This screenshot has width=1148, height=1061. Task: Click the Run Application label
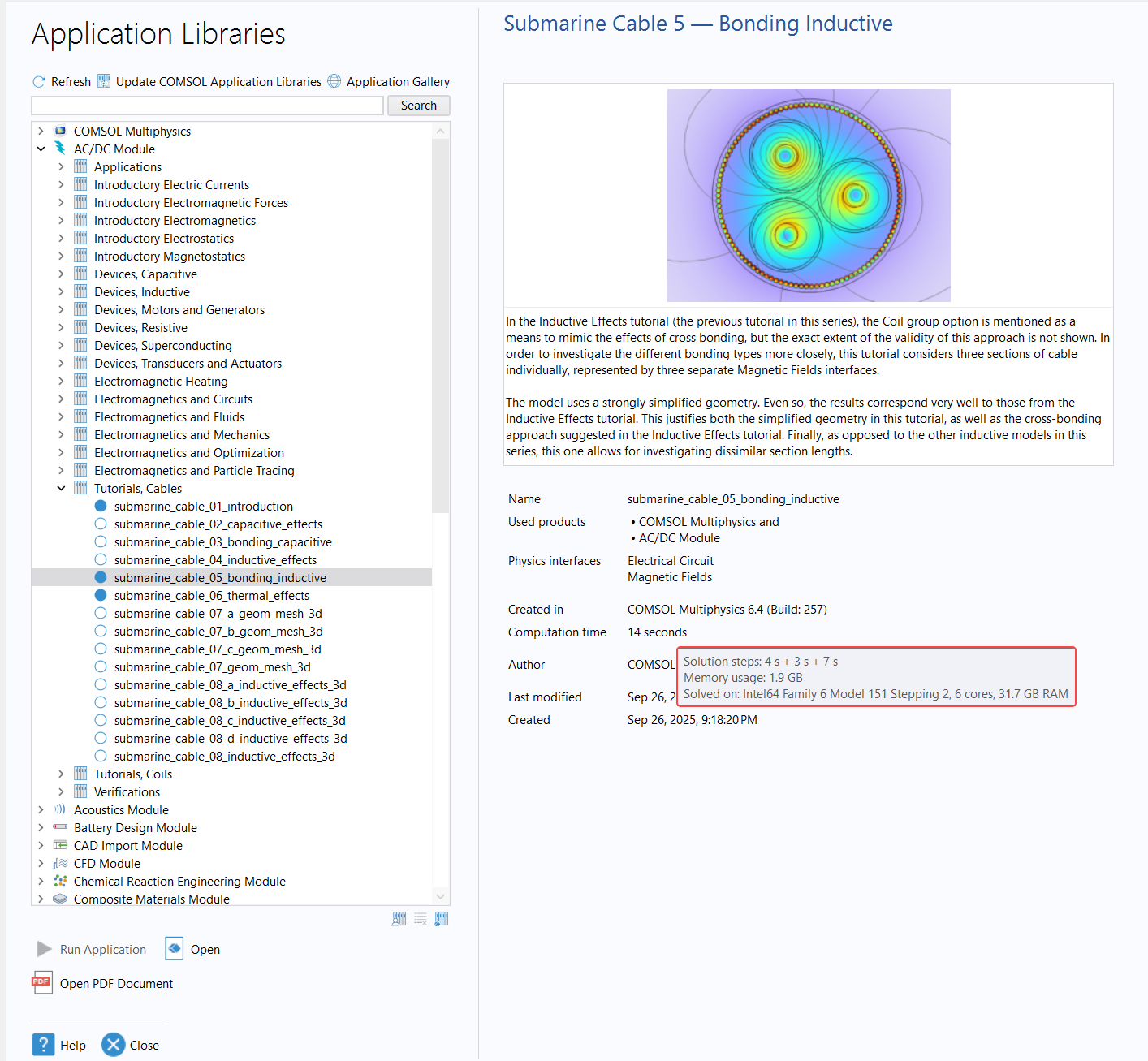(x=103, y=950)
